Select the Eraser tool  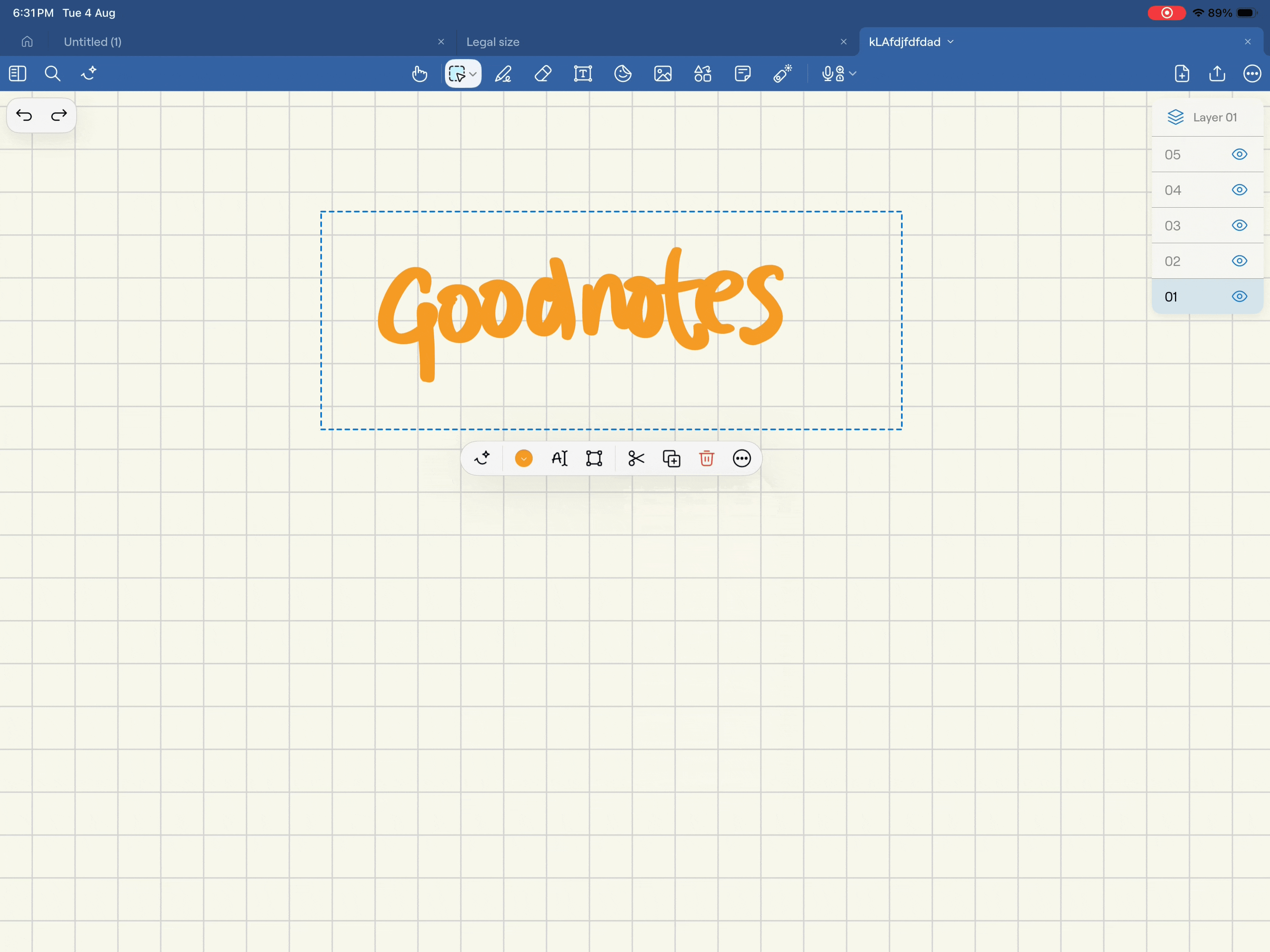(x=543, y=73)
